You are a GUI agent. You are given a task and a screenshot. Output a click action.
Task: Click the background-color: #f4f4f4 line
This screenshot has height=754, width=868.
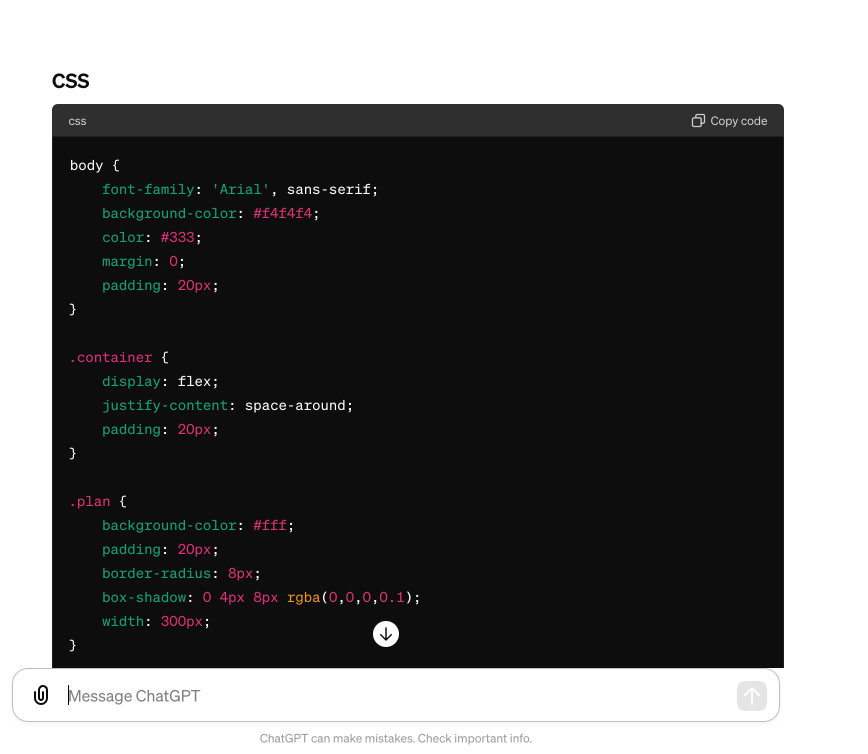[x=210, y=213]
